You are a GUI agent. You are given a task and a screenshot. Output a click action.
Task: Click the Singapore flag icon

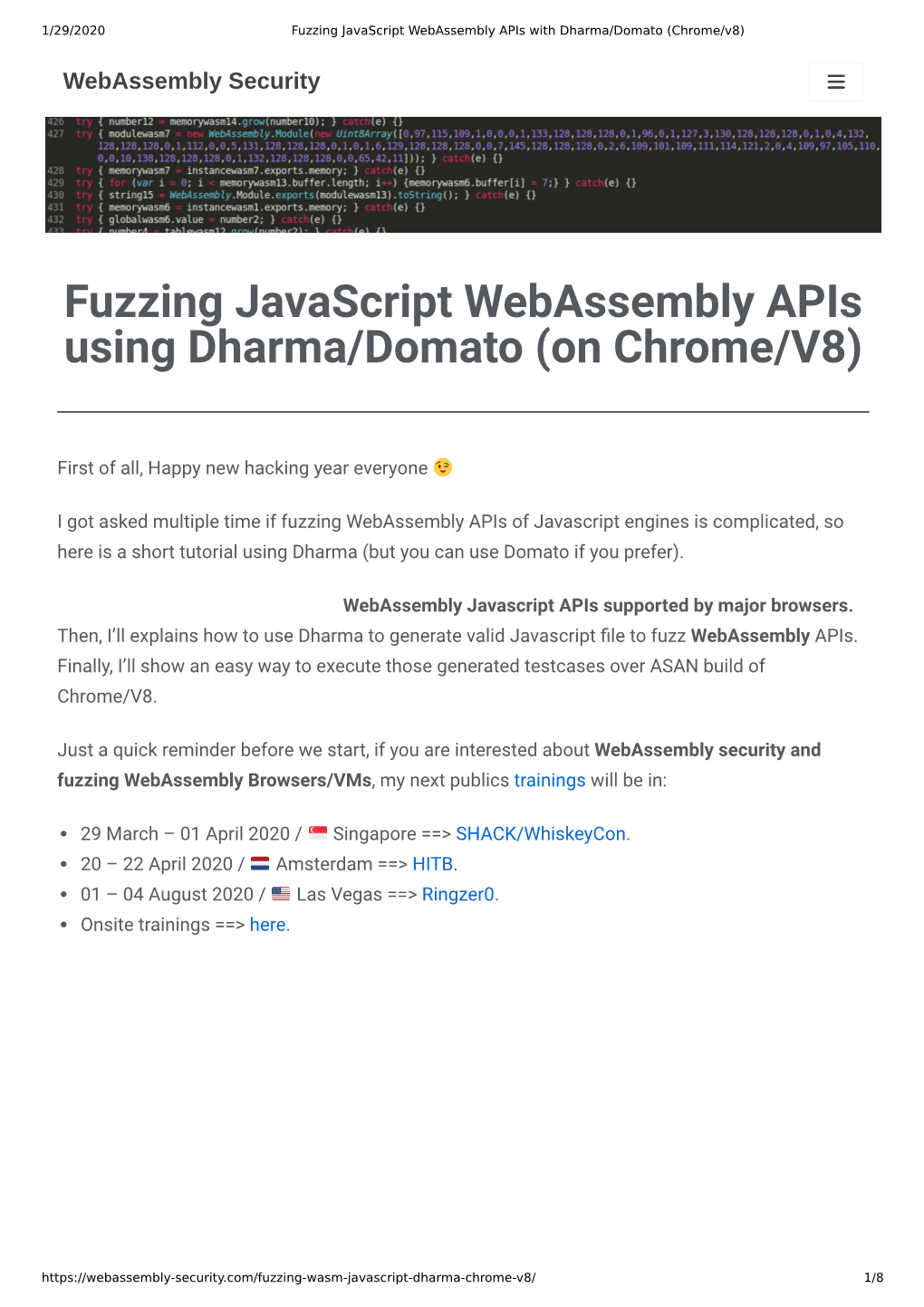click(x=318, y=832)
